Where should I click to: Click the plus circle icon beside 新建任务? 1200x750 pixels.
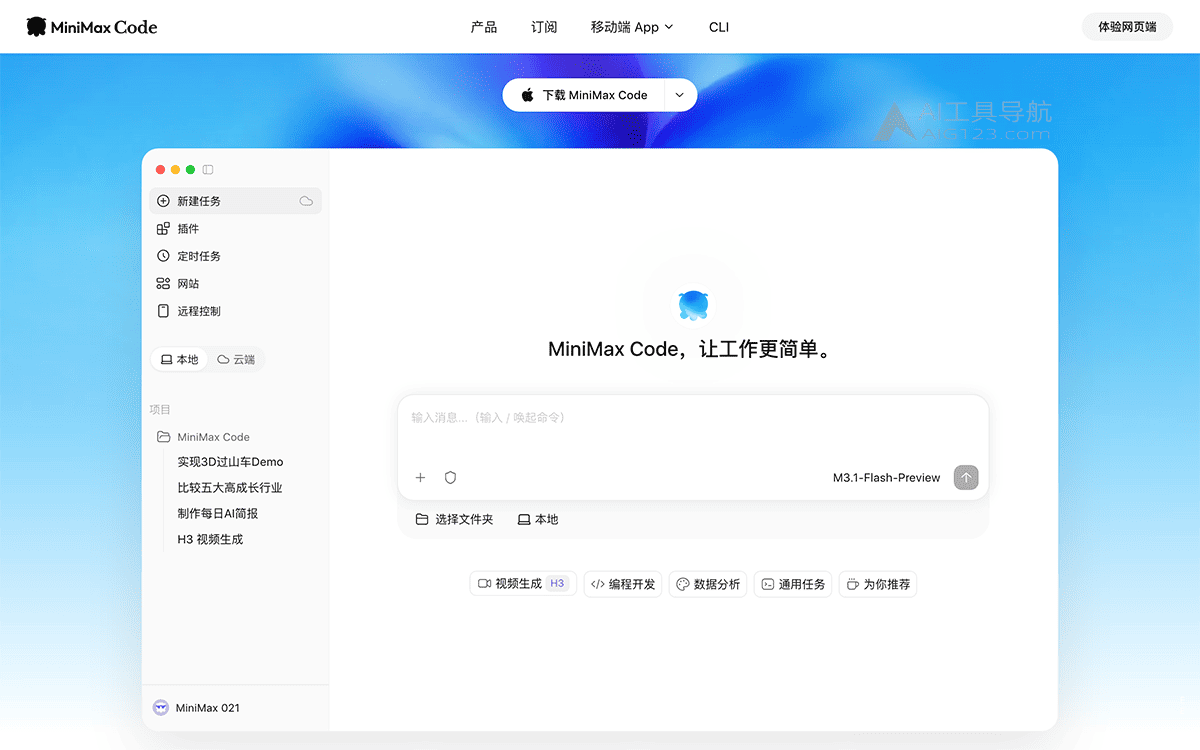tap(163, 201)
